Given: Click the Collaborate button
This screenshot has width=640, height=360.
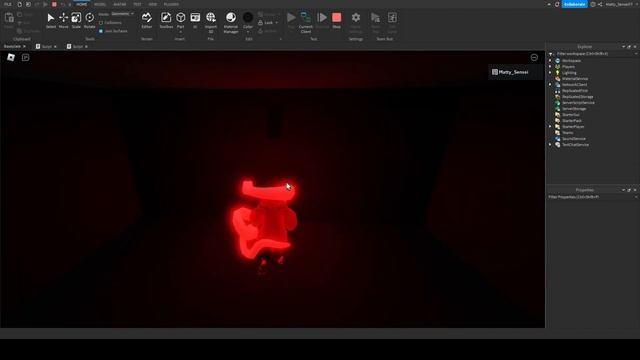Looking at the screenshot, I should pos(574,4).
